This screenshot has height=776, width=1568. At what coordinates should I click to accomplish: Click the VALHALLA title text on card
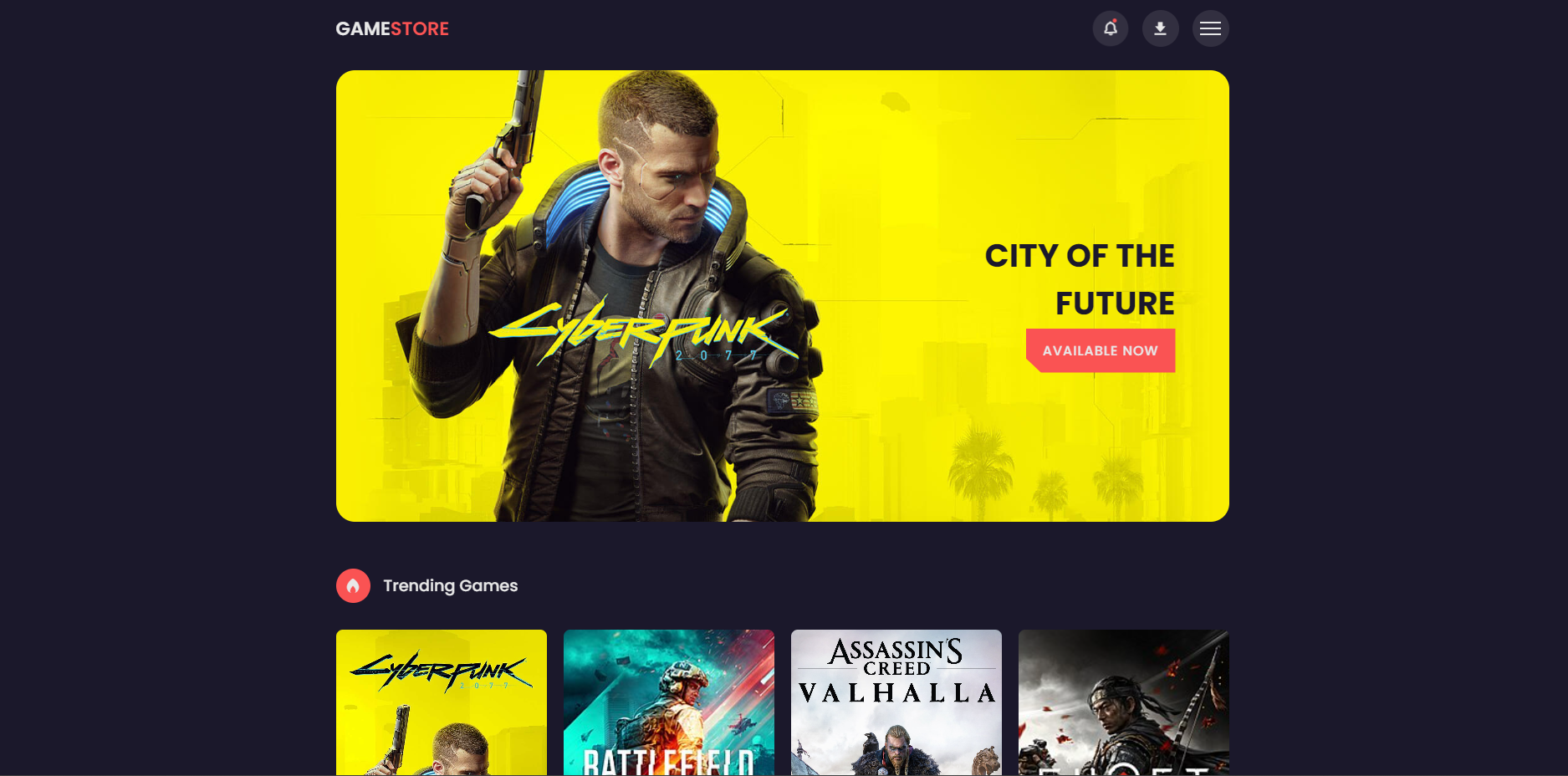pyautogui.click(x=896, y=693)
